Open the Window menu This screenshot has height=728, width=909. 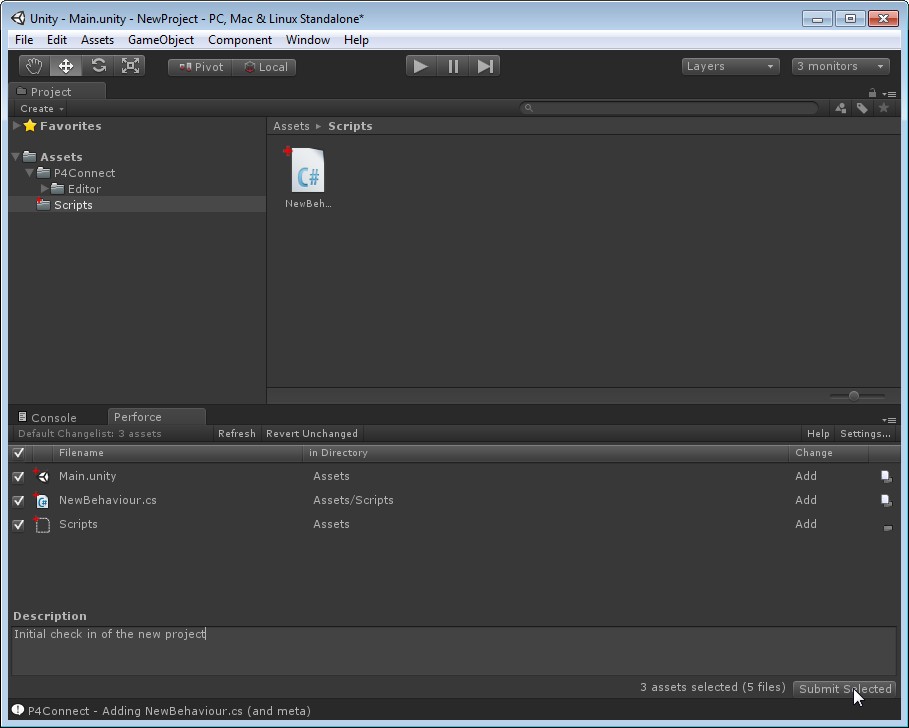308,40
